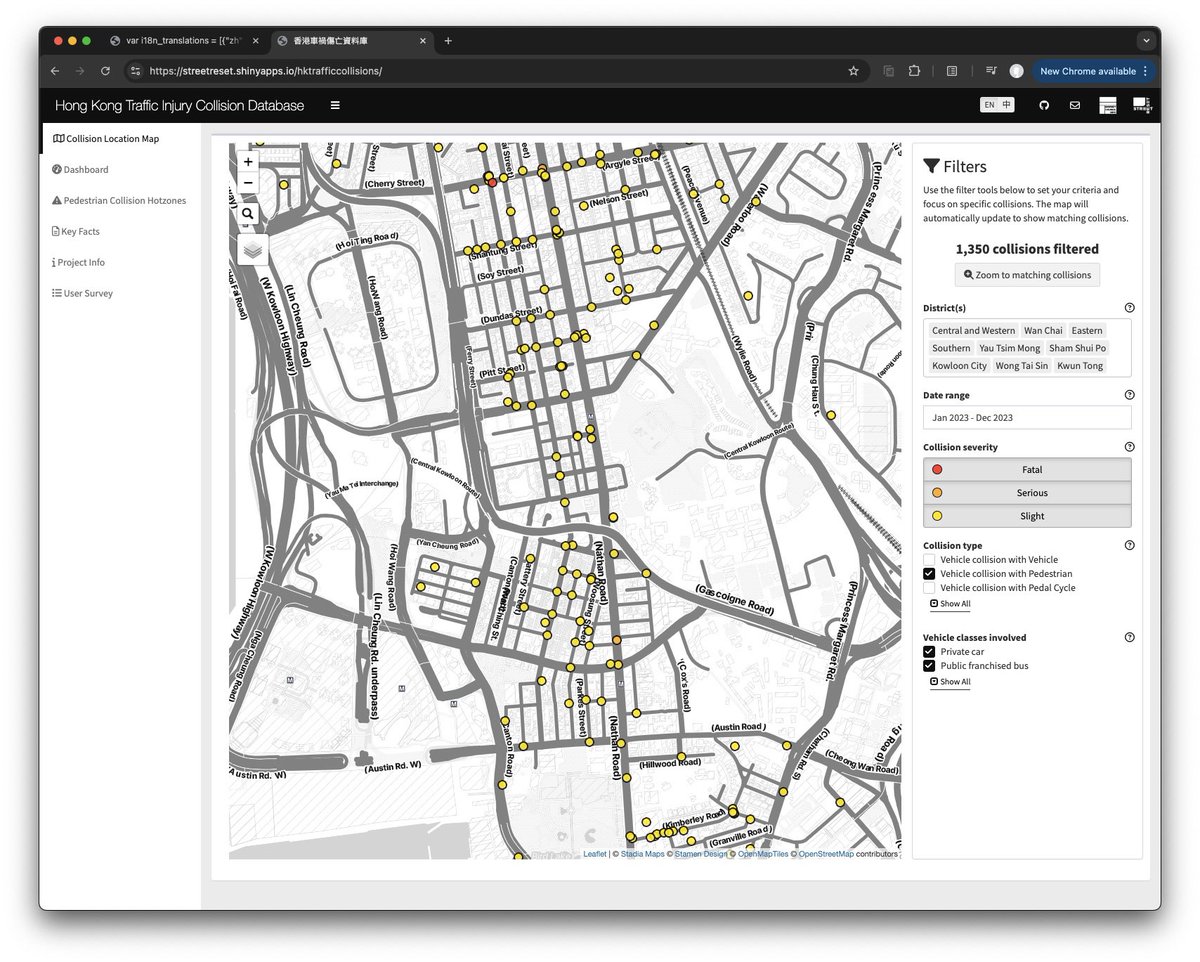1200x962 pixels.
Task: Expand Collision type Show All
Action: tap(950, 604)
